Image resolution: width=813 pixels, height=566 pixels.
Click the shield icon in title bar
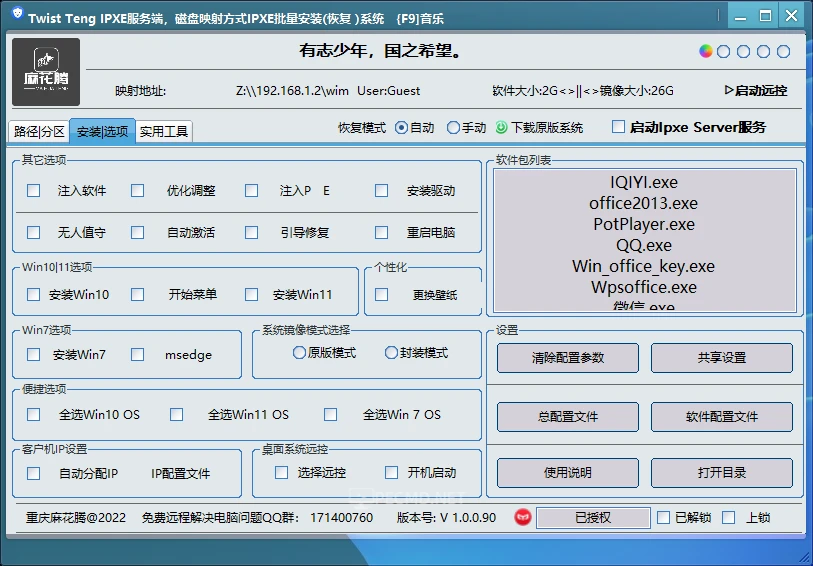pyautogui.click(x=18, y=13)
